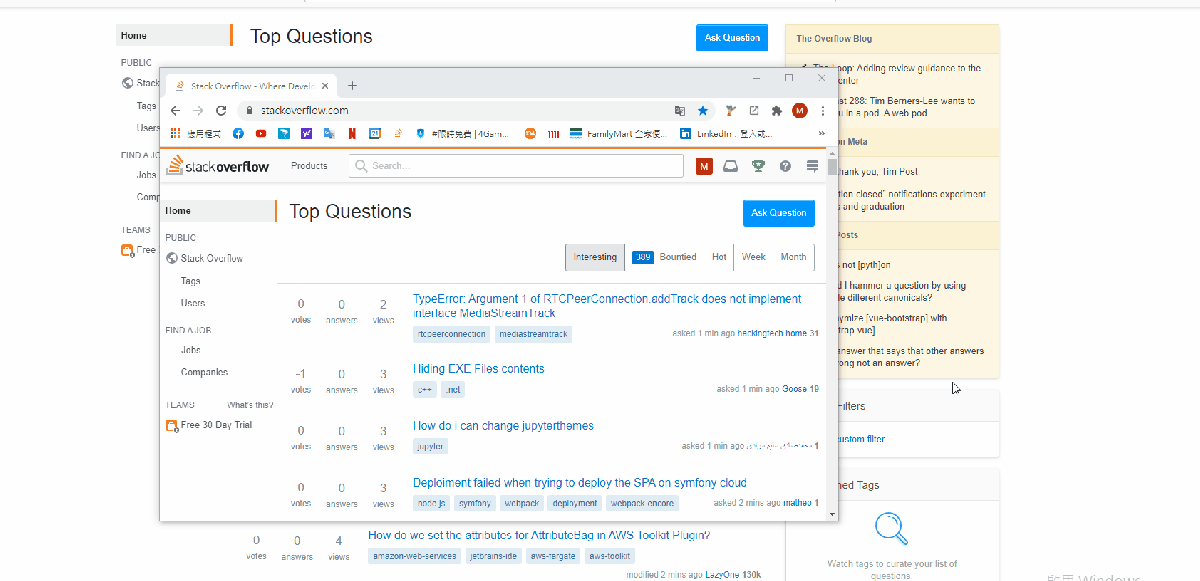This screenshot has width=1200, height=581.
Task: Click the page scrollbar down arrow
Action: (832, 514)
